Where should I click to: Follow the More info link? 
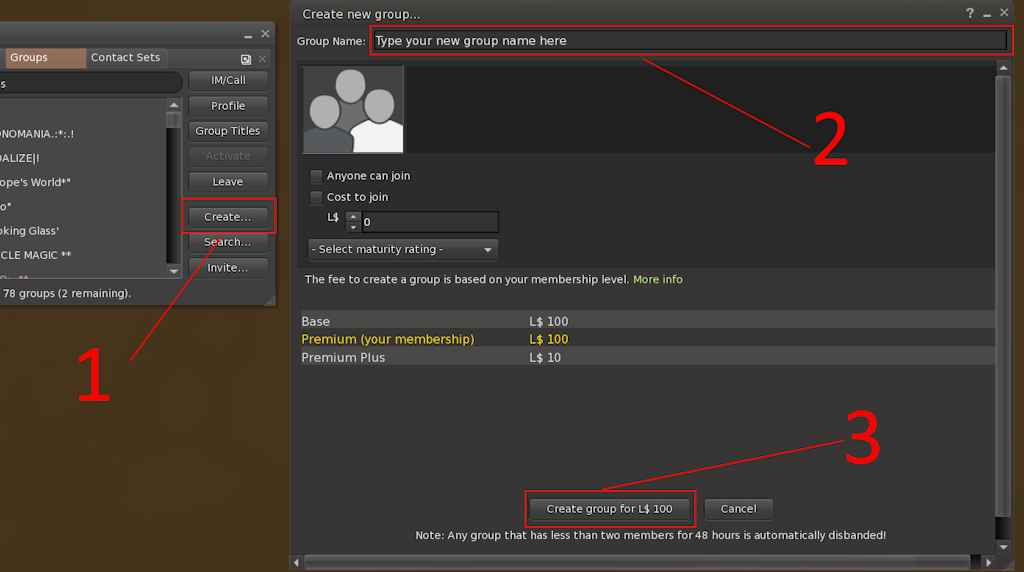657,280
